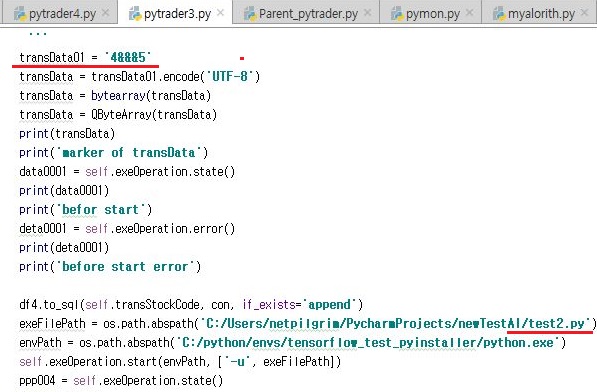
Task: Click self.exeOperation.state() after data0001
Action: point(160,172)
